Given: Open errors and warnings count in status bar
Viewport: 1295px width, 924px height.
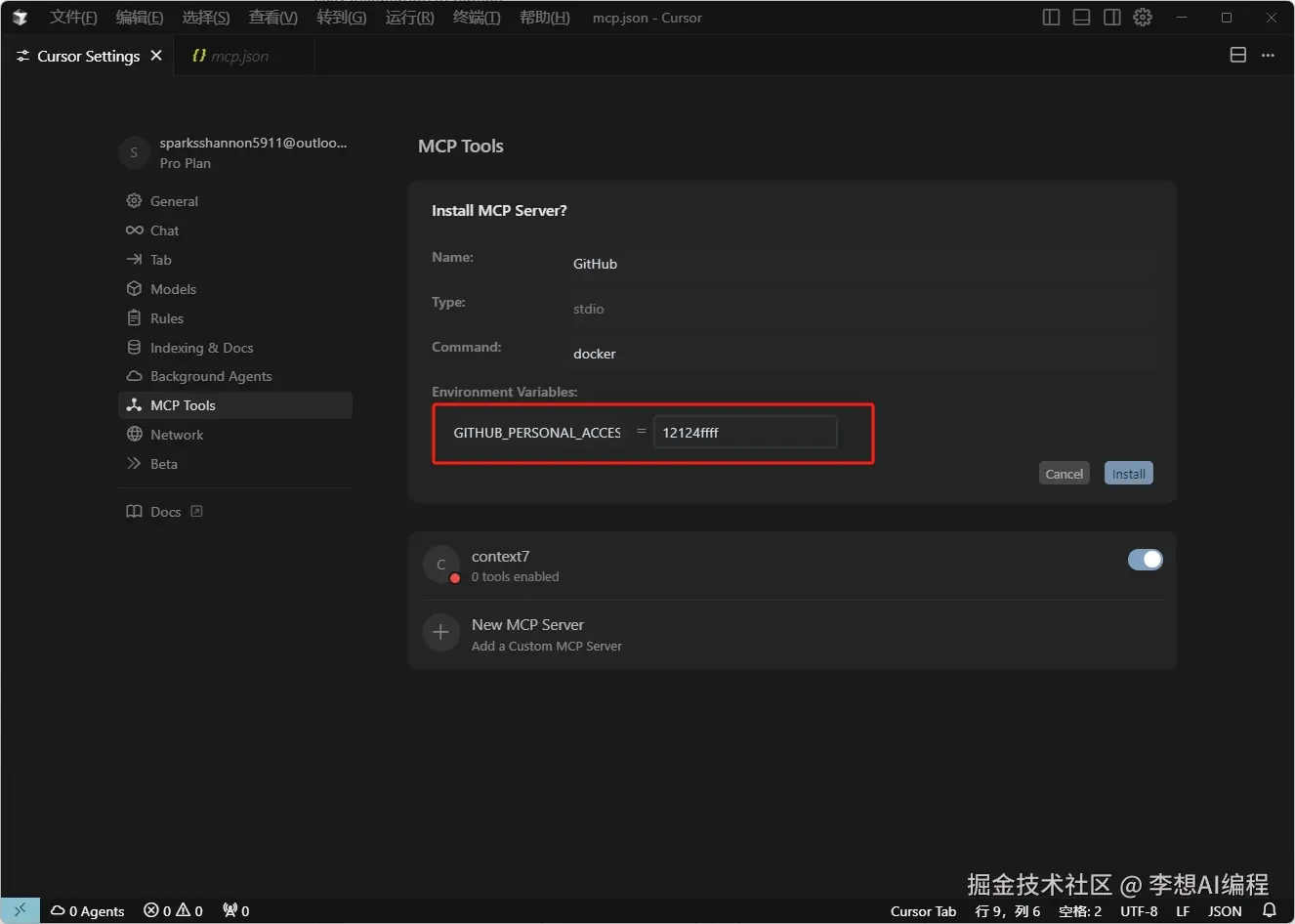Looking at the screenshot, I should [174, 910].
